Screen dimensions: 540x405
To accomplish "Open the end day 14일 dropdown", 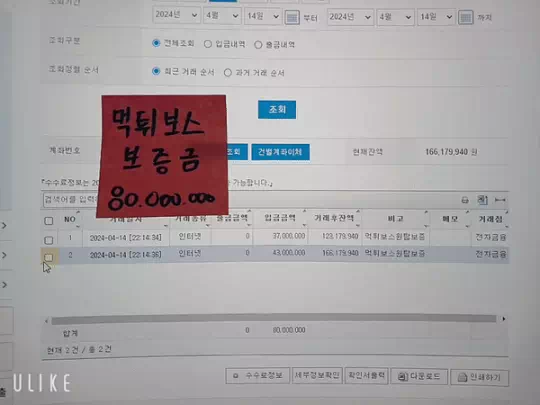I will coord(436,17).
